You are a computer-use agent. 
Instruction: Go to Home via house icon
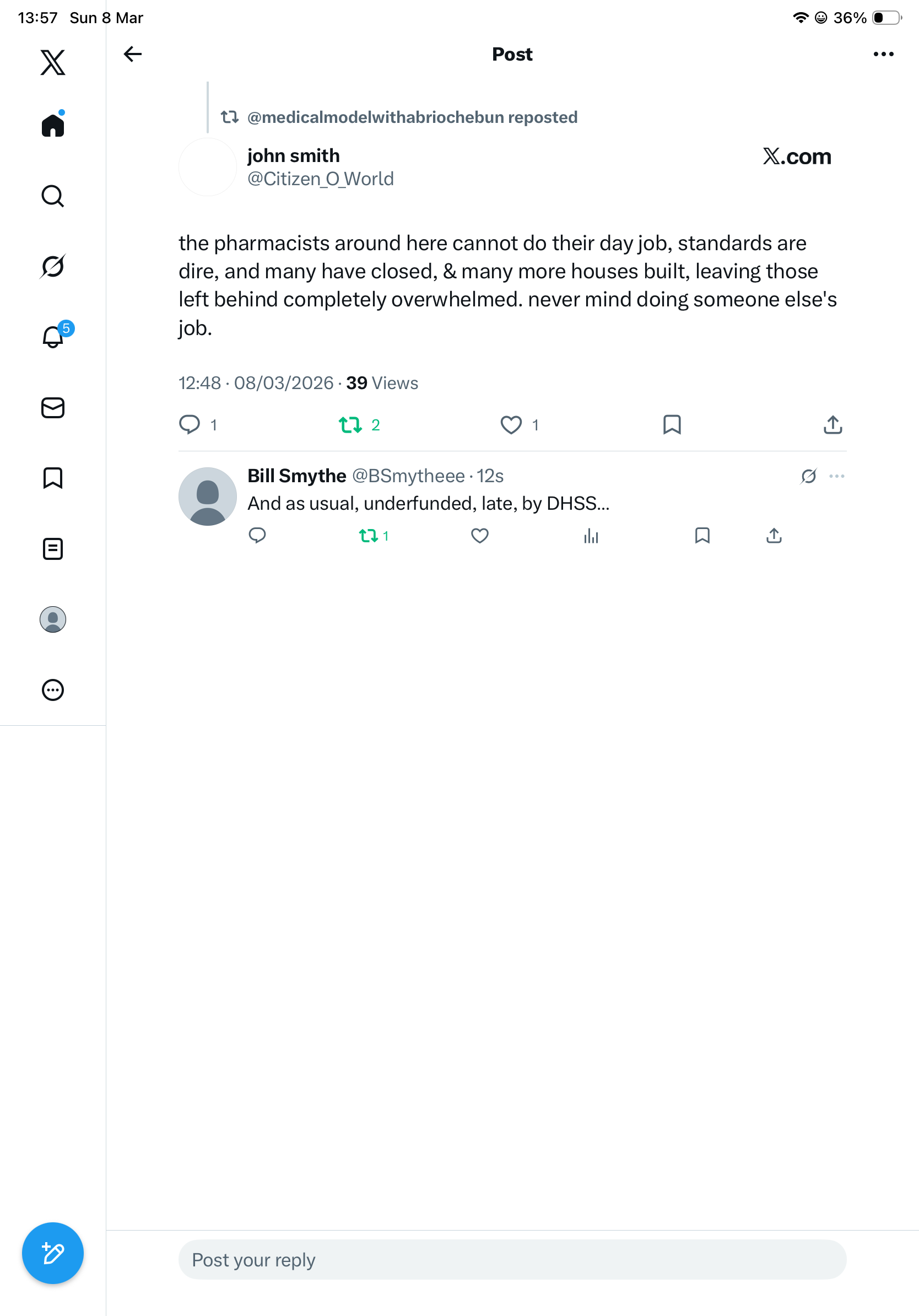(53, 125)
